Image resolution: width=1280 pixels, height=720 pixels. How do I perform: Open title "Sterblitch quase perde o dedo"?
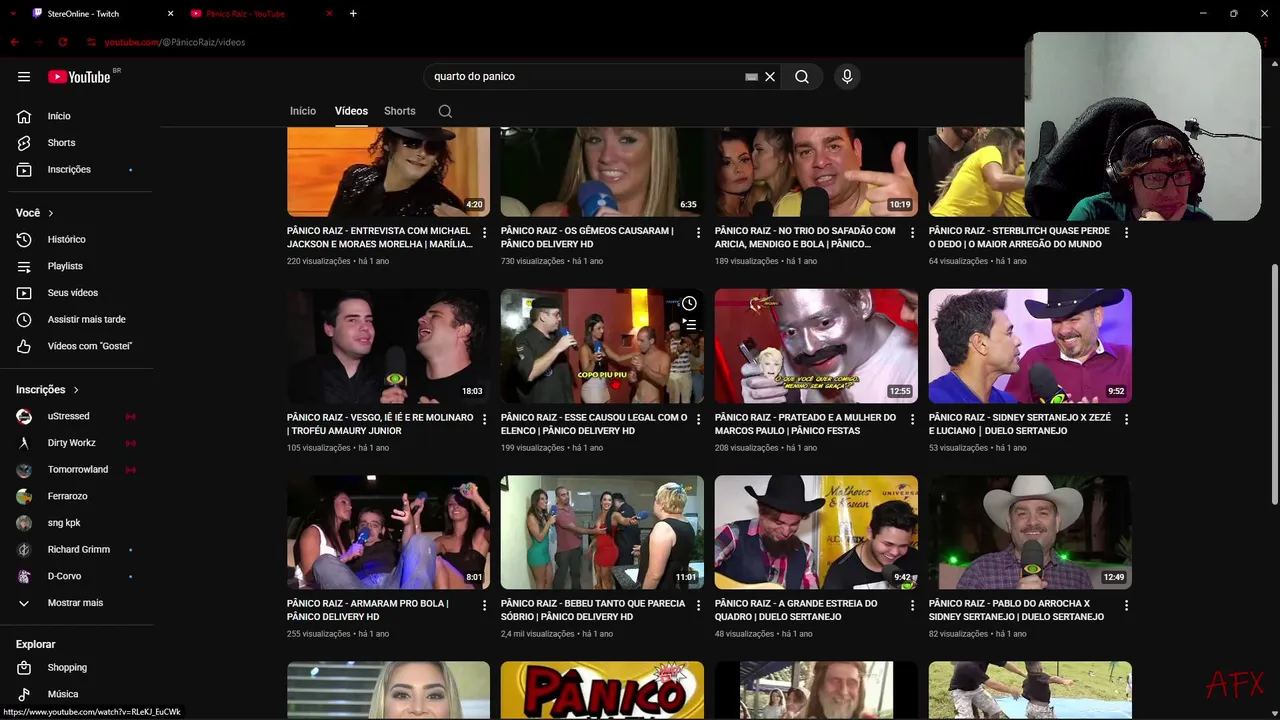(x=1019, y=237)
